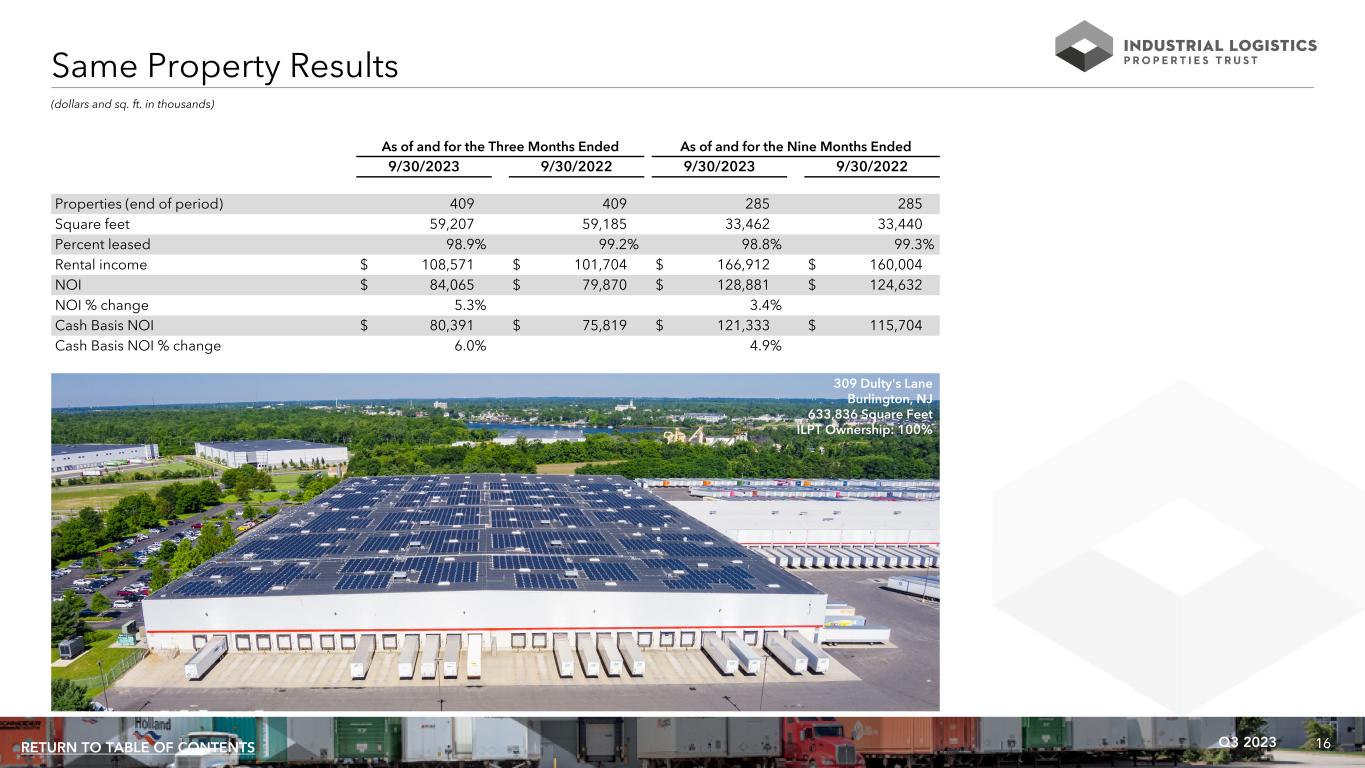Select the Same Property Results title

coord(225,66)
